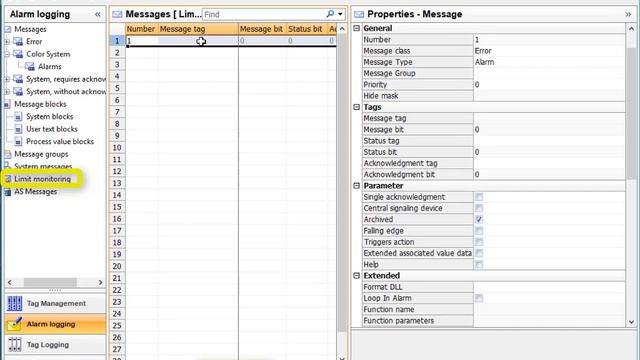This screenshot has height=360, width=640.
Task: Select Limit monitoring in tree
Action: (42, 179)
